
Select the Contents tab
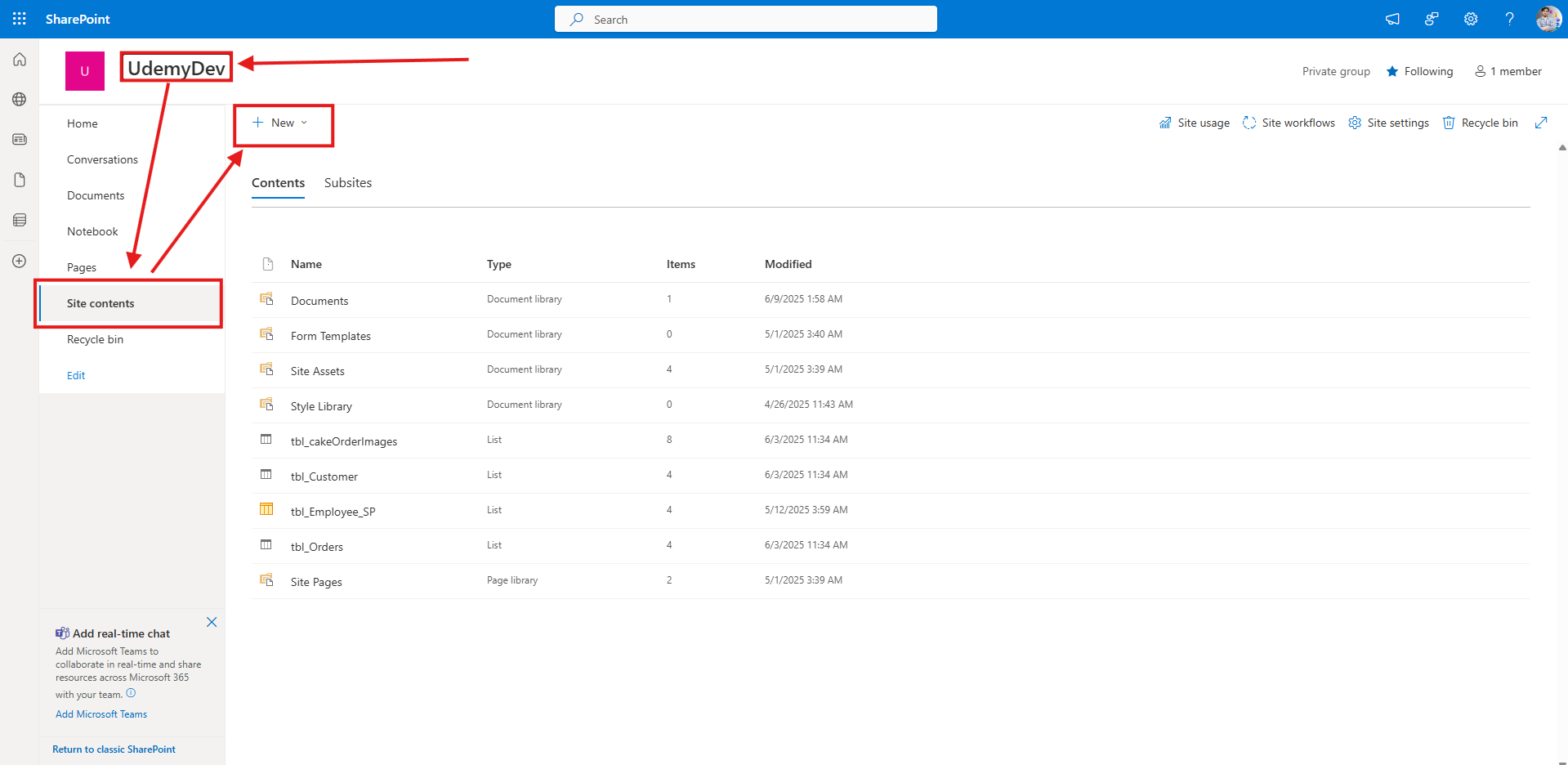point(278,183)
